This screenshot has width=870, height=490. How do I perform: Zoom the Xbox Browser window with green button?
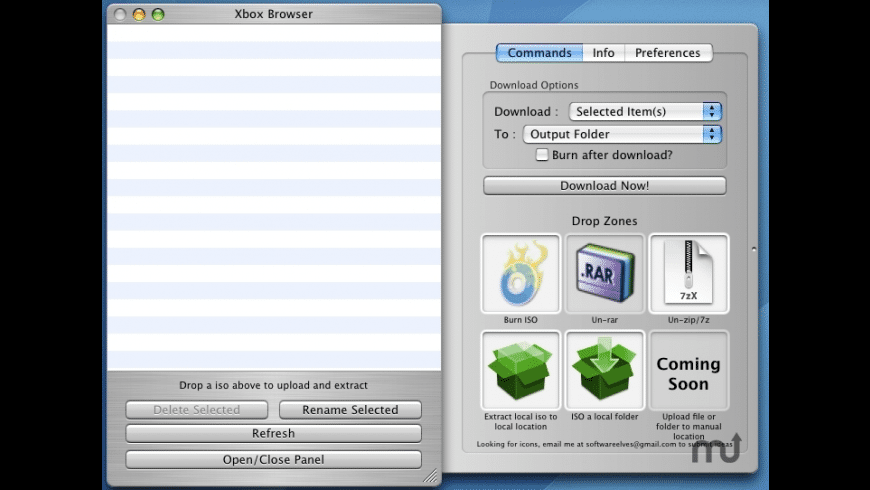click(x=158, y=14)
